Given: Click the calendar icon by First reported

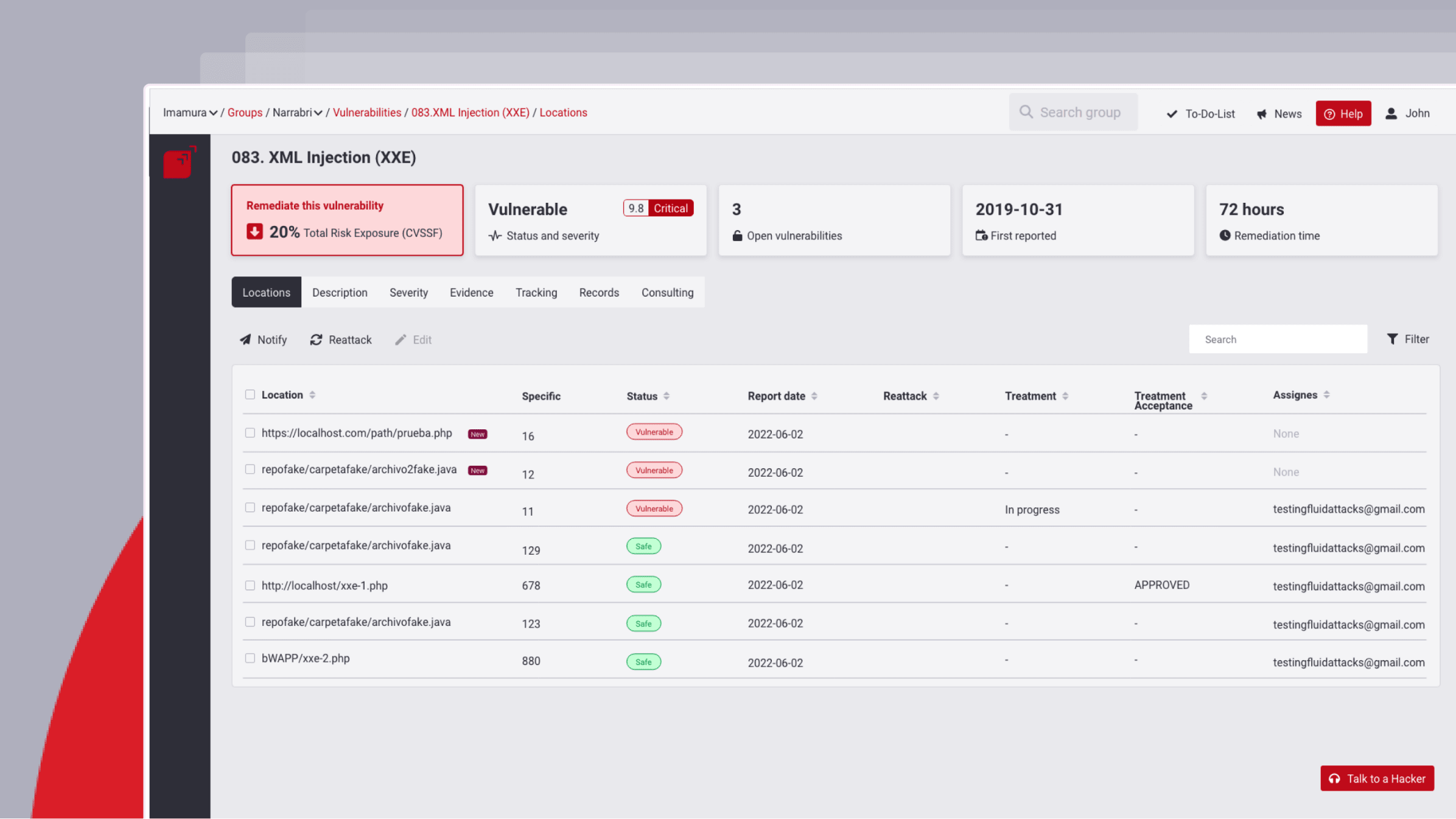Looking at the screenshot, I should (x=981, y=235).
